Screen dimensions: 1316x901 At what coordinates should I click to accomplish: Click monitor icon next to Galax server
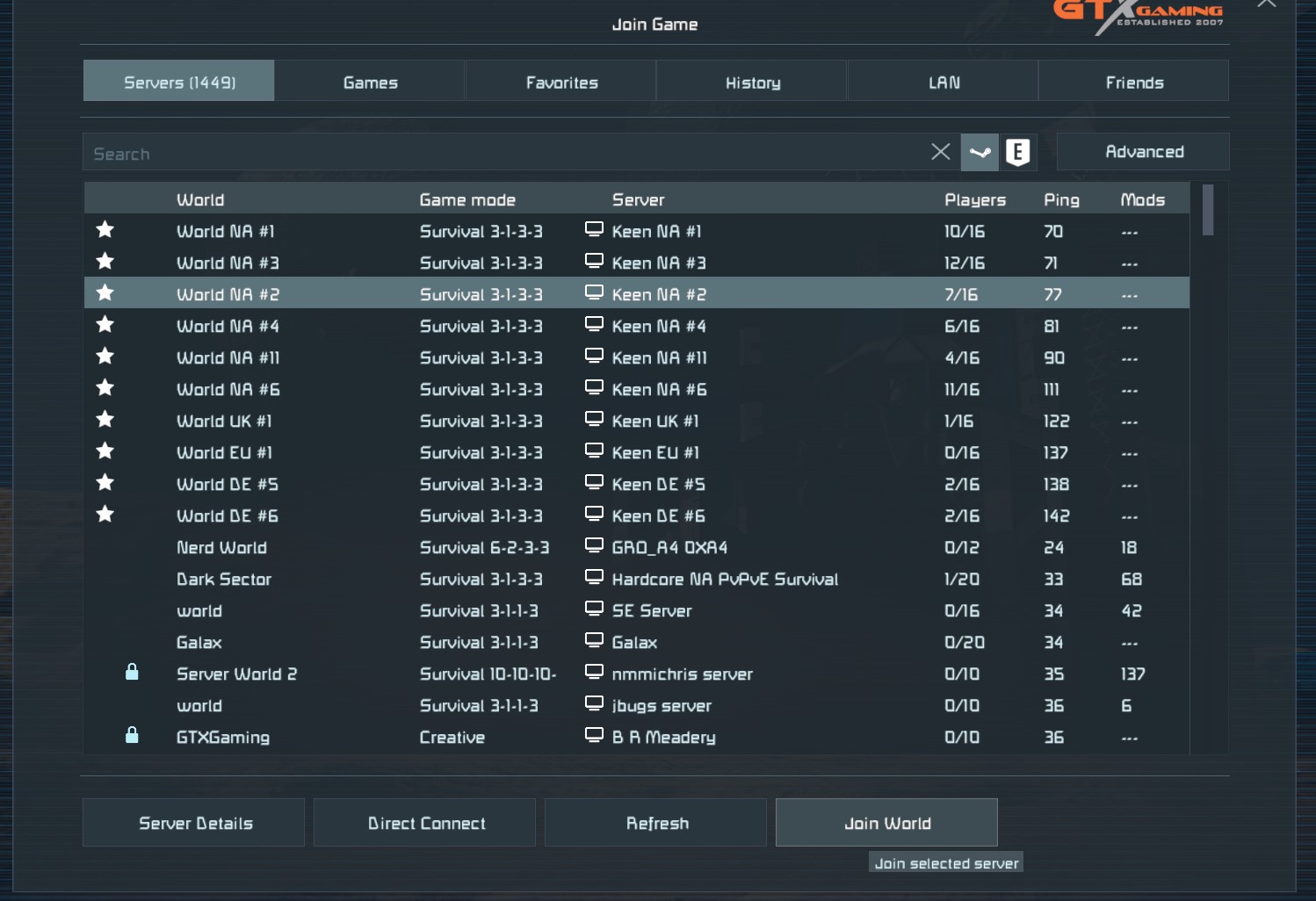click(x=594, y=641)
